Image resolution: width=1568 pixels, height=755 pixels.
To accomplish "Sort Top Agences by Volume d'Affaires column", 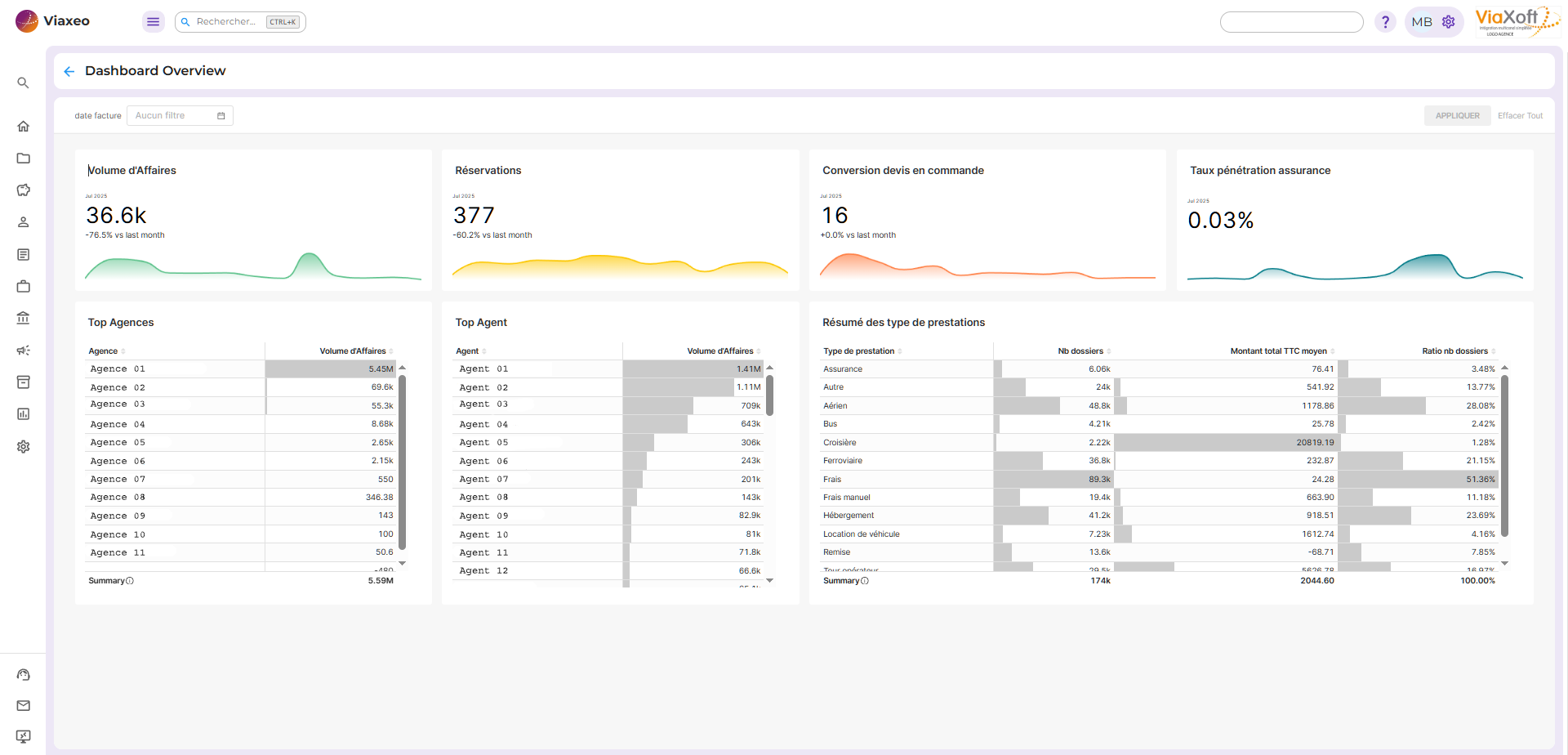I will tap(356, 351).
